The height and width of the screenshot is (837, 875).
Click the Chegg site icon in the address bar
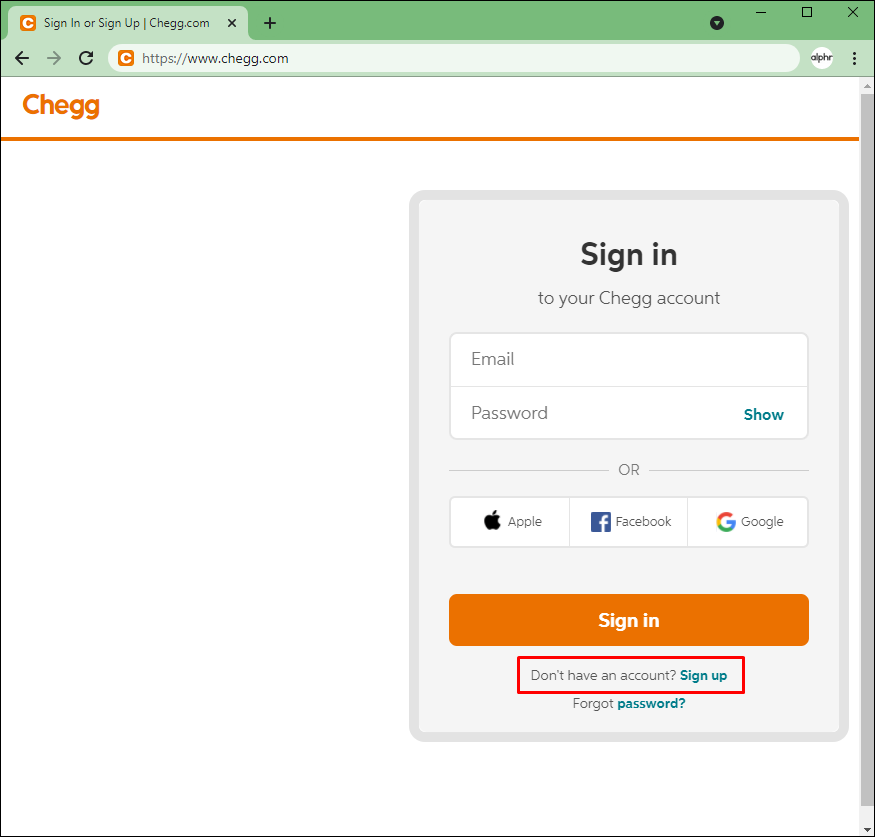pyautogui.click(x=126, y=58)
